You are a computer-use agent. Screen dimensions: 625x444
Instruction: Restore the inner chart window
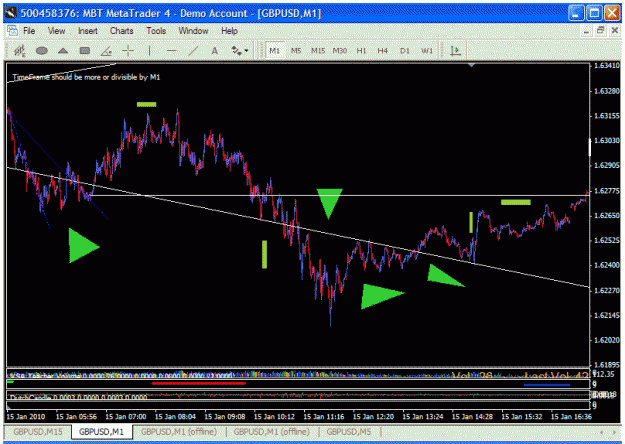[x=600, y=31]
